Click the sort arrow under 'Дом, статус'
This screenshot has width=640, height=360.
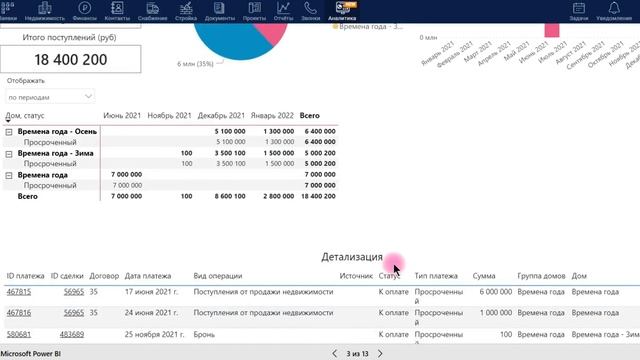click(x=8, y=120)
